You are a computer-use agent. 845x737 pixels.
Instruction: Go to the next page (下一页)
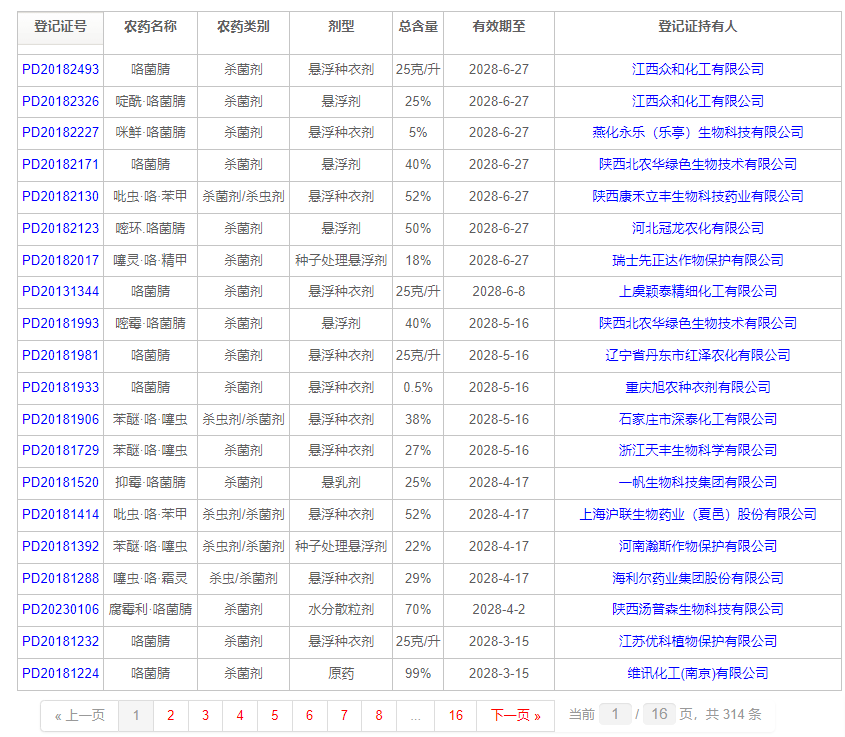click(516, 716)
